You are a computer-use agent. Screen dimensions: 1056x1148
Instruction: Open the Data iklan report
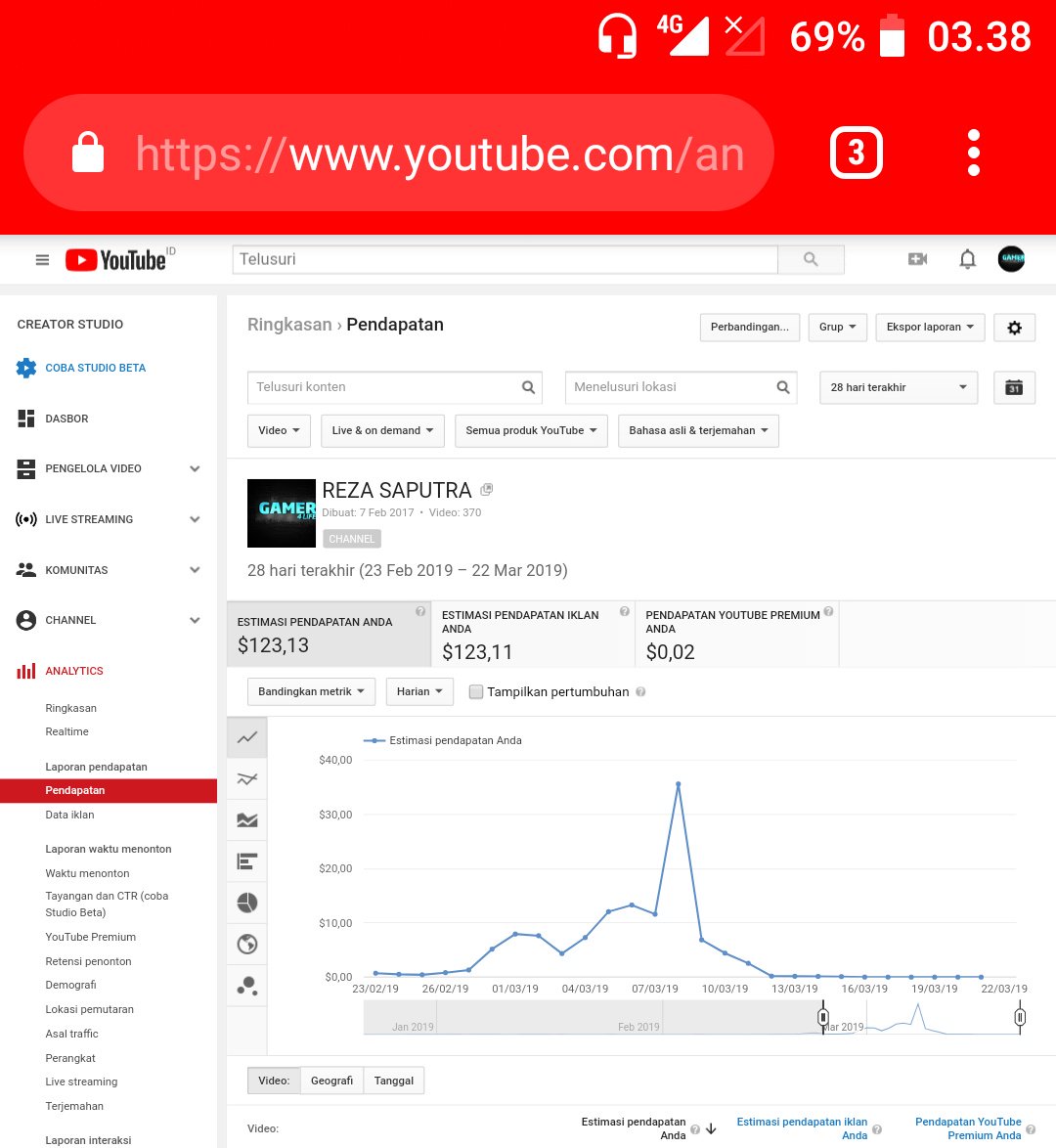pyautogui.click(x=69, y=815)
